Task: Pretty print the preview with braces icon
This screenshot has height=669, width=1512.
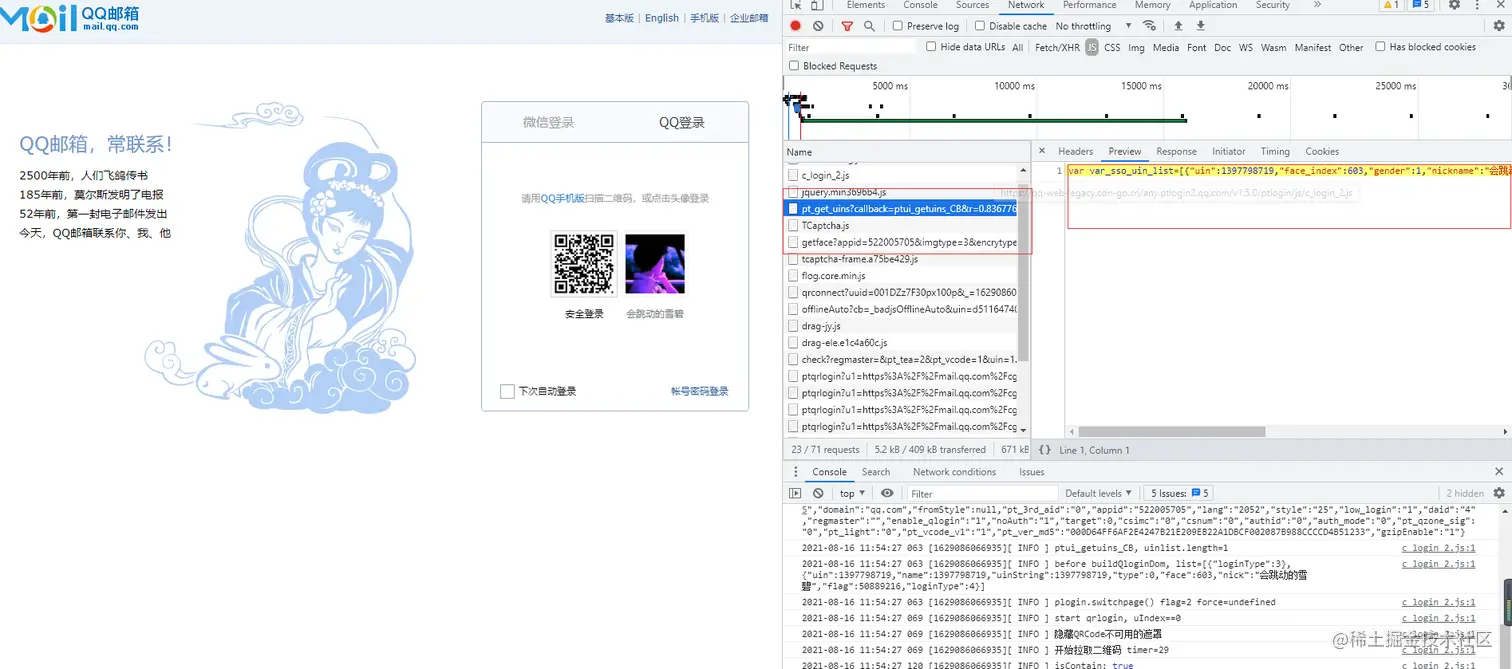Action: pos(1045,450)
